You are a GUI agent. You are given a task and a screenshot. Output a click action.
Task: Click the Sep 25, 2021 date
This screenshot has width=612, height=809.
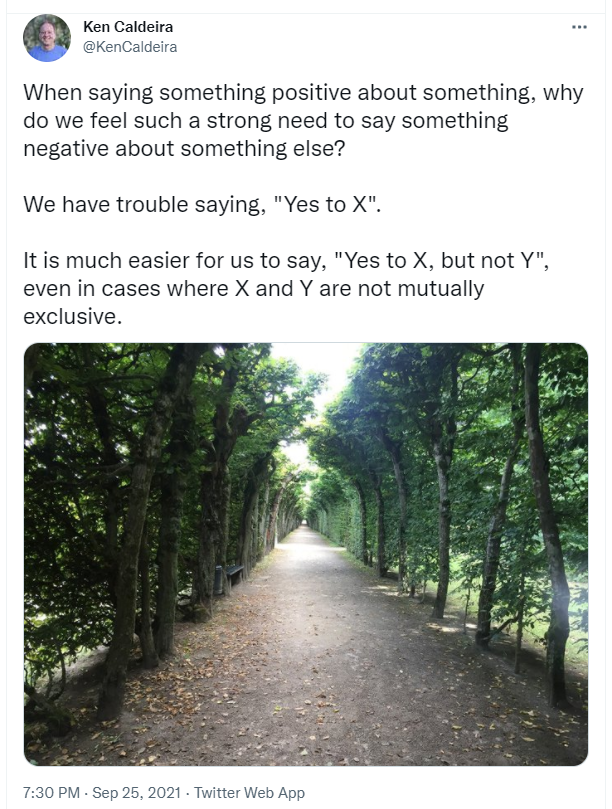[136, 792]
